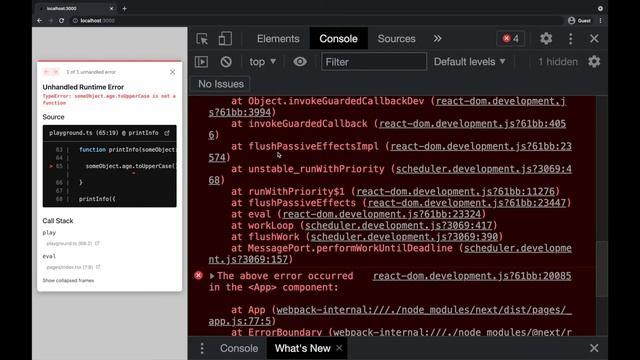The image size is (640, 360).
Task: Open Chrome three-dot menu
Action: click(600, 20)
